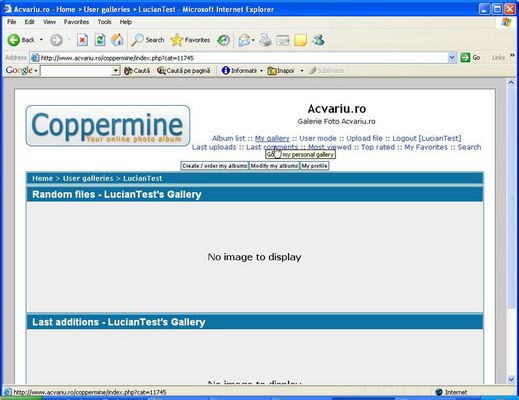Open the View menu

[x=49, y=22]
